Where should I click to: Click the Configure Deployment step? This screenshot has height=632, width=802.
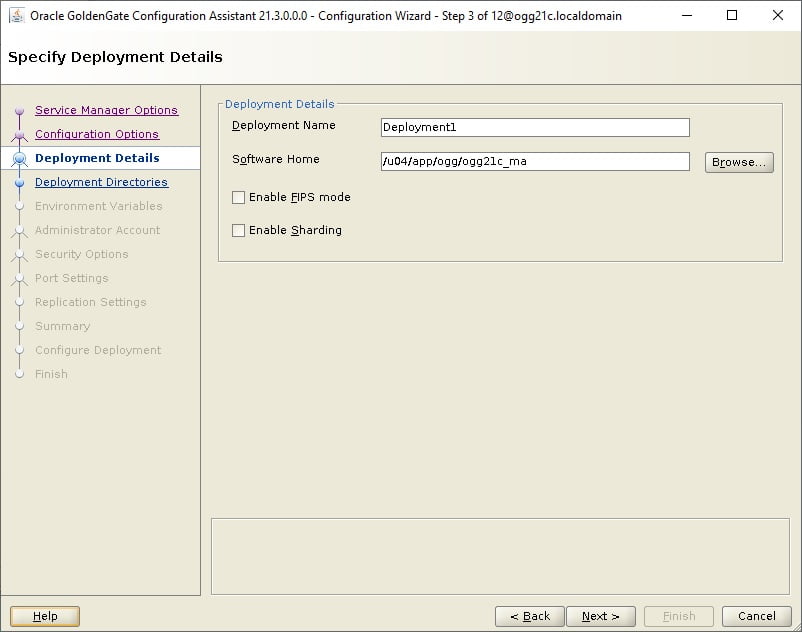tap(98, 350)
